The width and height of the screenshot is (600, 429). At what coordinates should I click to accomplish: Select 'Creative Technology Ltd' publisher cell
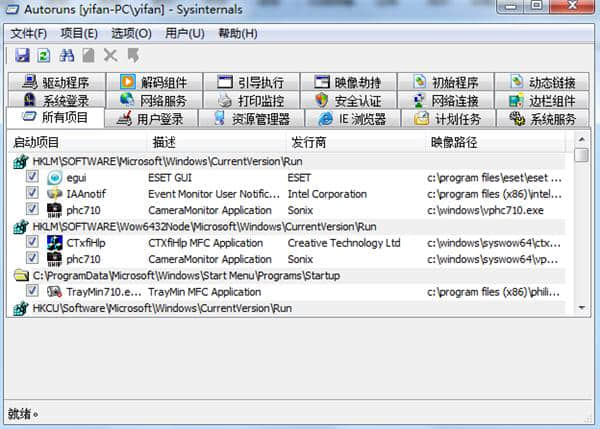point(344,243)
